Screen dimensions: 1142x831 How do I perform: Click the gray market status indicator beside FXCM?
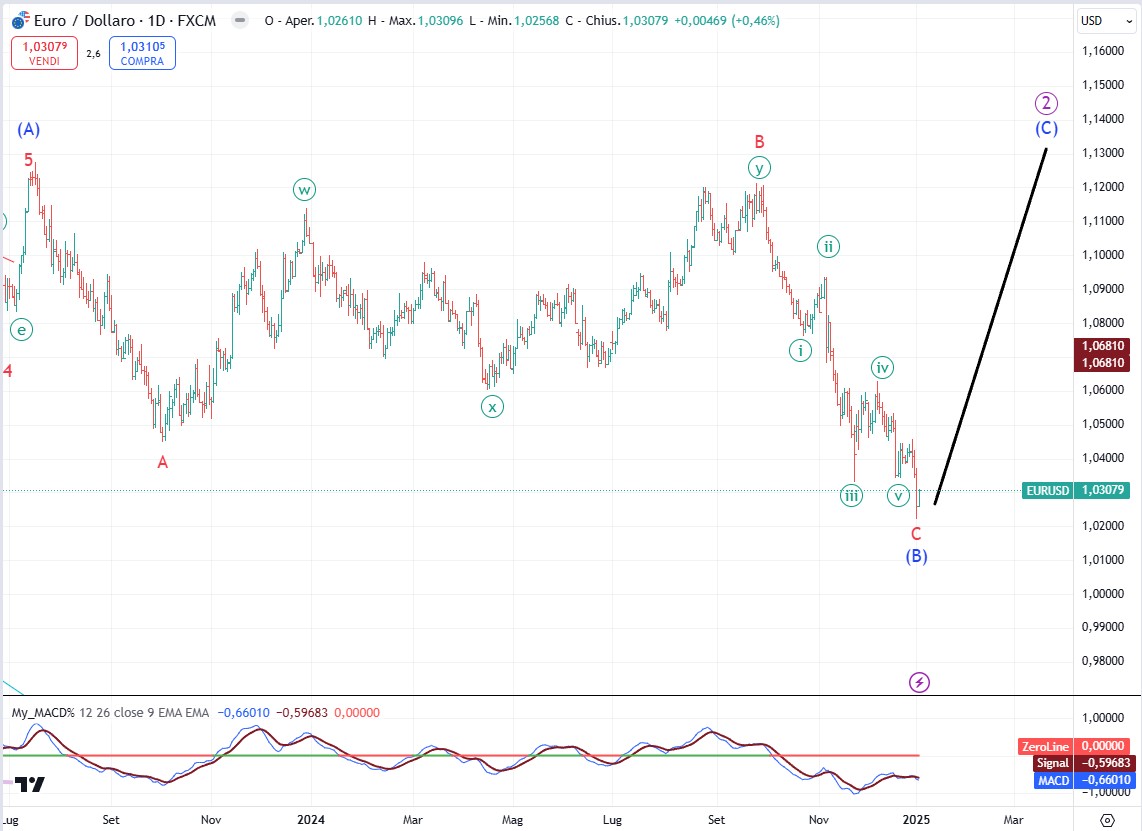tap(240, 20)
